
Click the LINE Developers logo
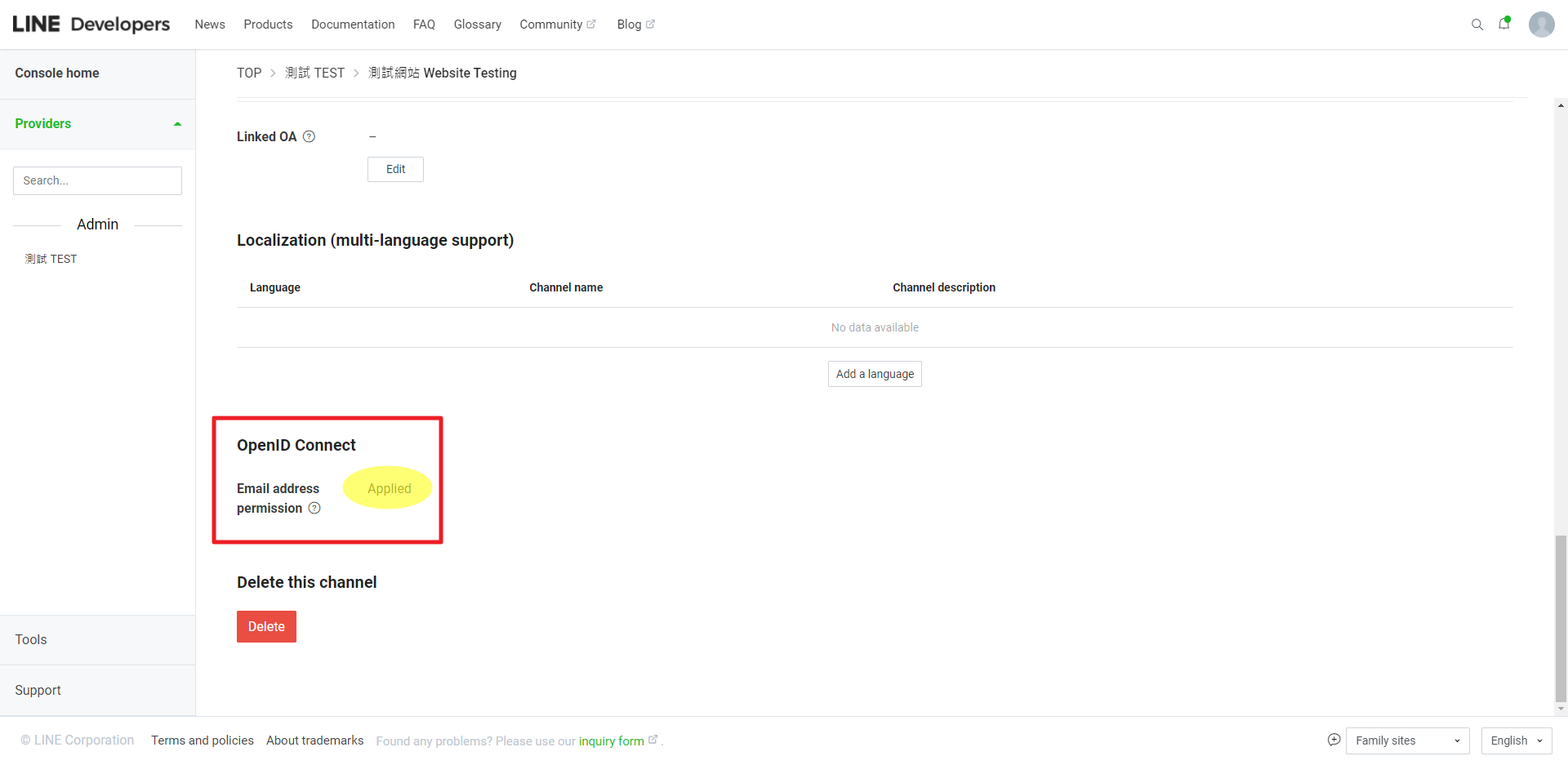[91, 24]
